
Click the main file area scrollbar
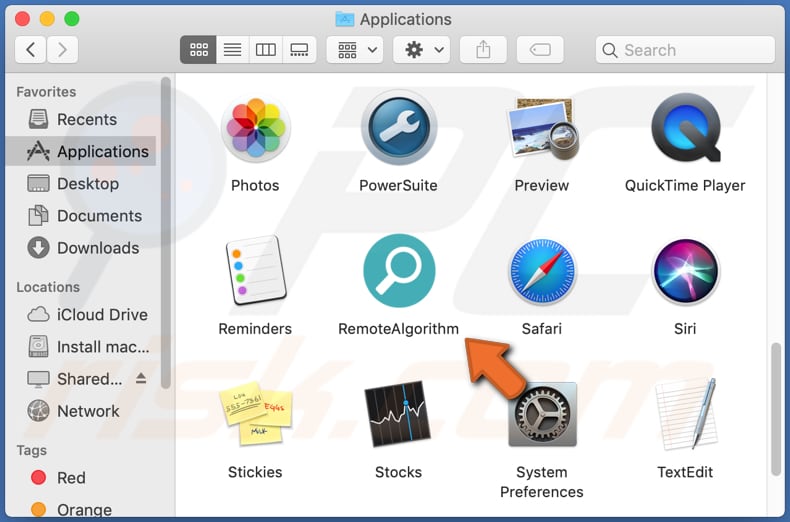tap(776, 409)
